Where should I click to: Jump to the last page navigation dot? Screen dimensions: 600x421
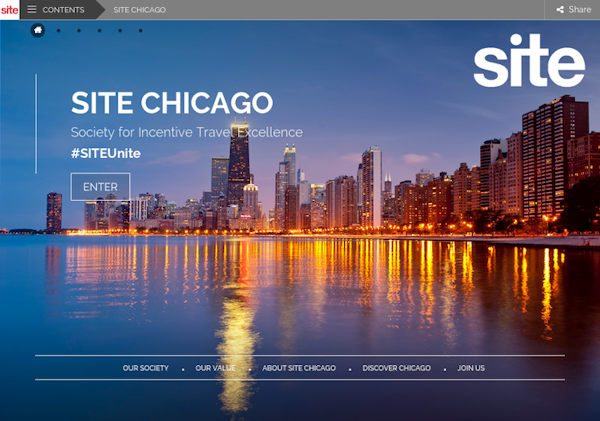(x=140, y=31)
